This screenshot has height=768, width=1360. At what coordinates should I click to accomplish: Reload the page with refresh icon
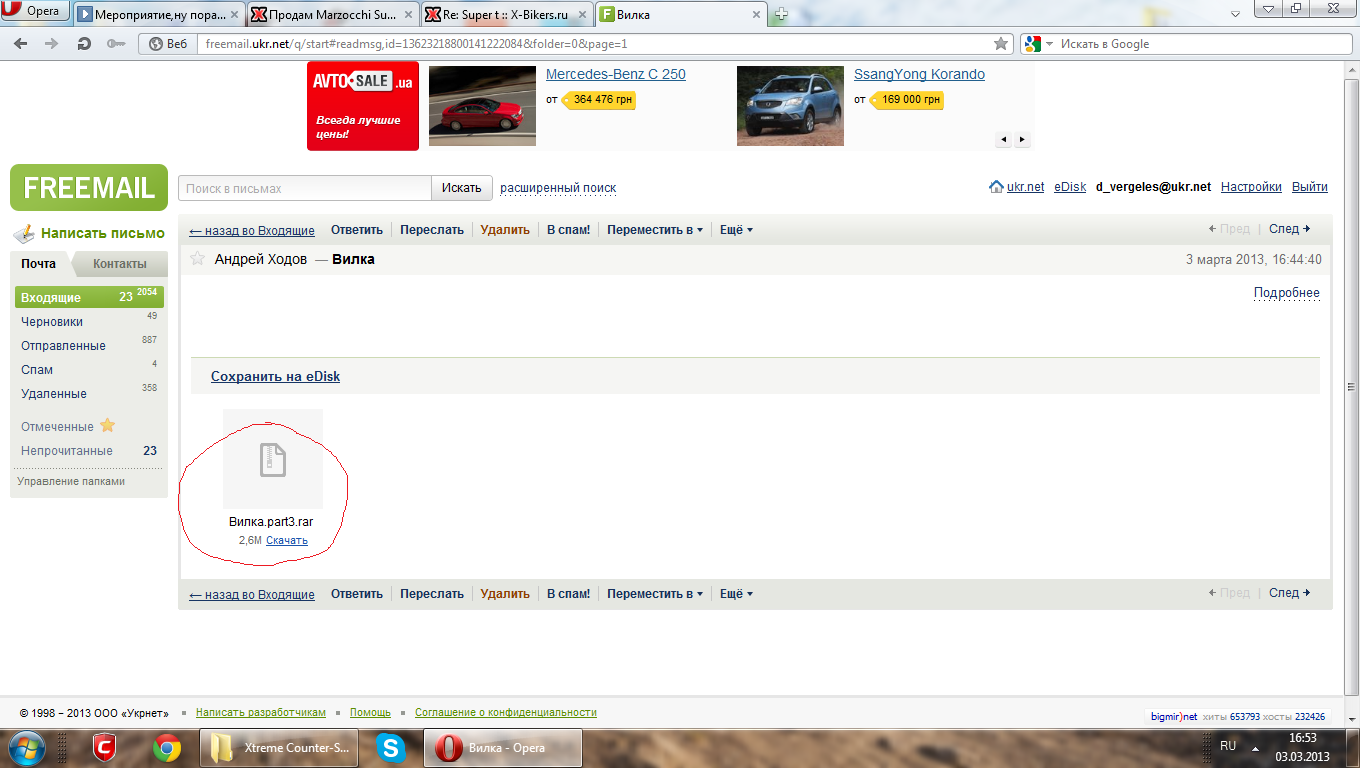84,44
